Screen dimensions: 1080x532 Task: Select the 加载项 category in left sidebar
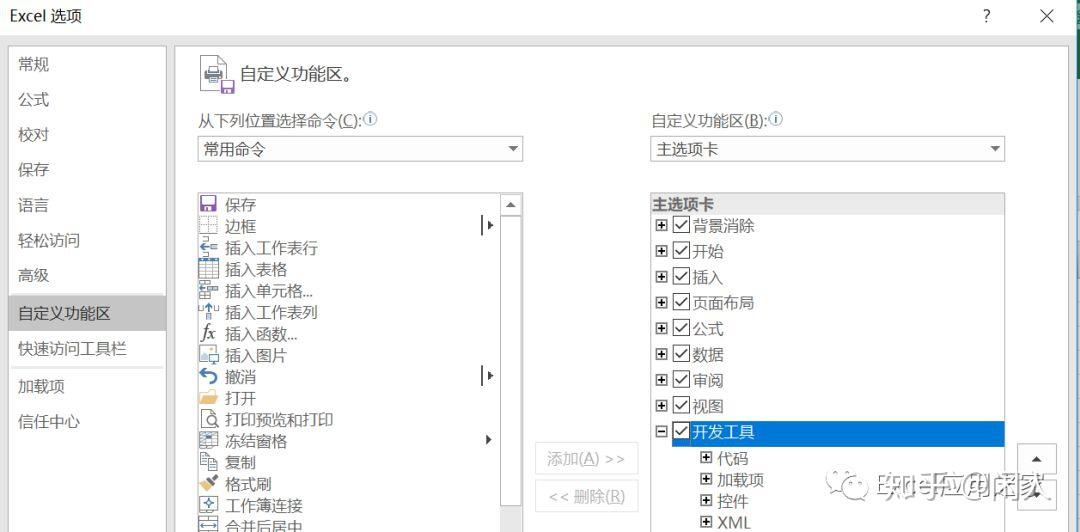click(x=87, y=387)
